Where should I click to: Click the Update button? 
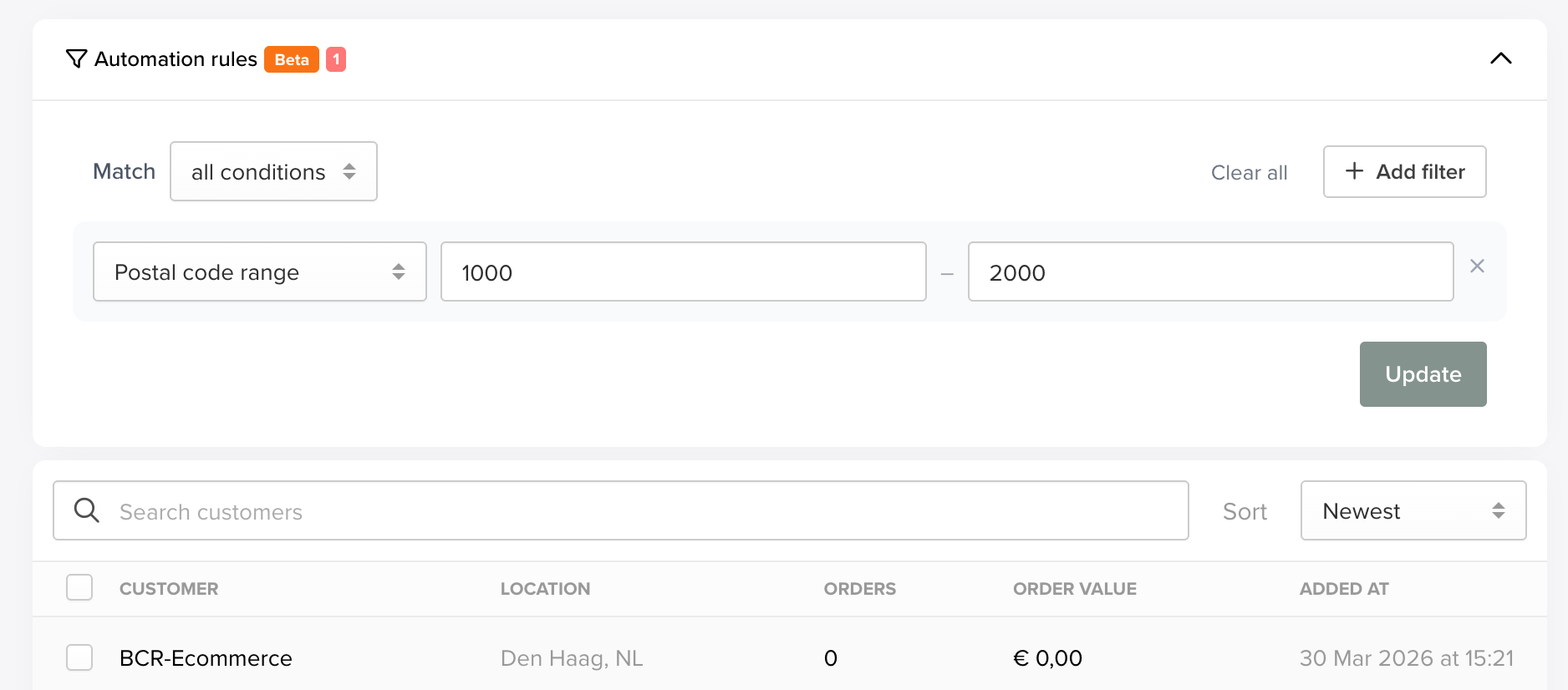click(1423, 374)
